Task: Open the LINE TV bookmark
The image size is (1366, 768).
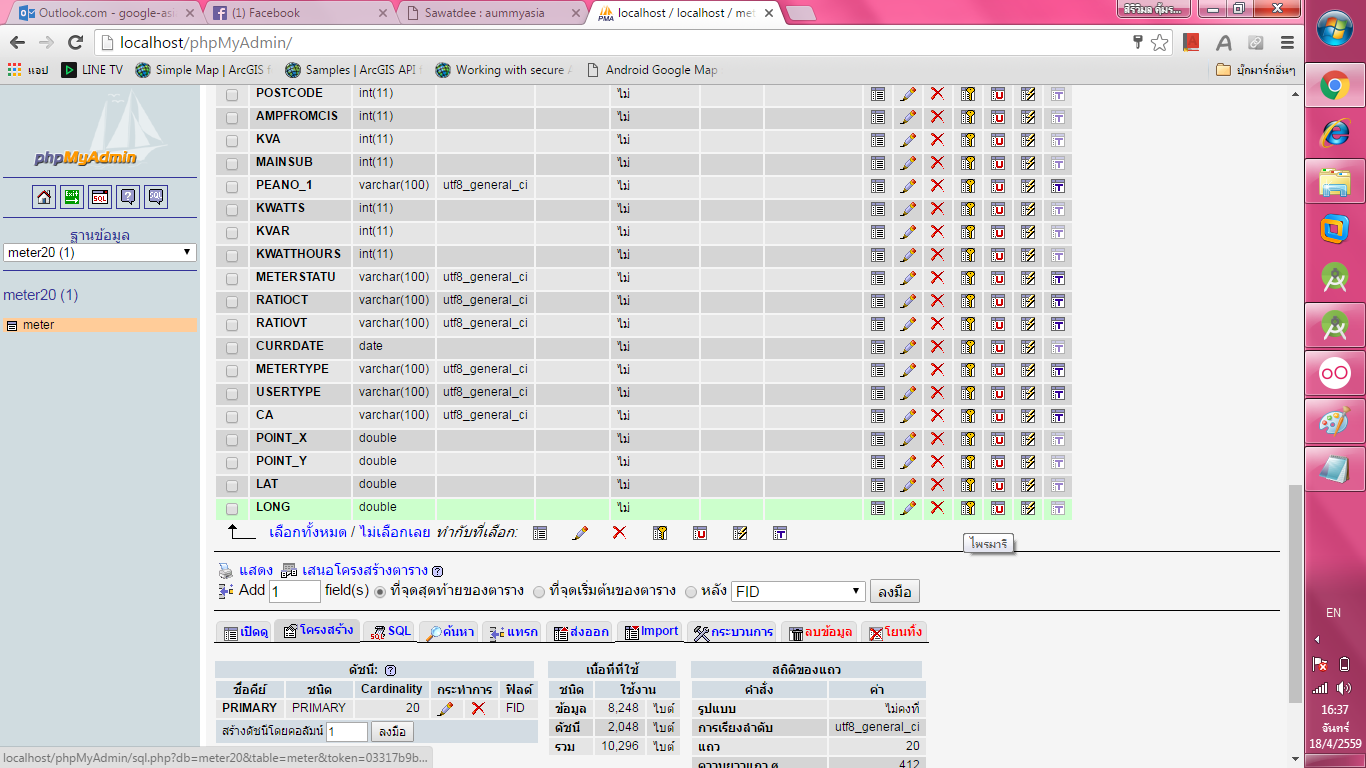Action: 92,70
